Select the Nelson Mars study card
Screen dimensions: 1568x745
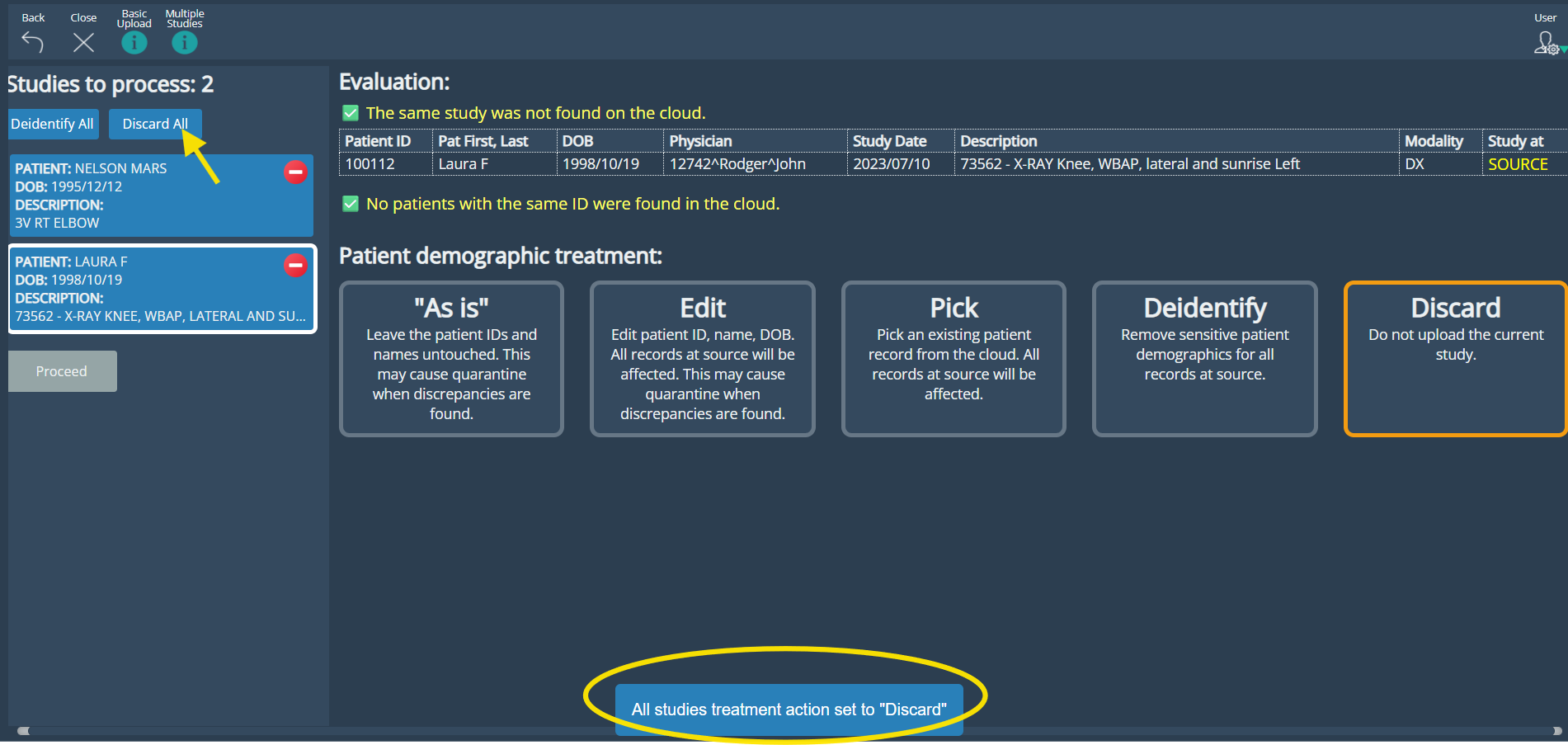pyautogui.click(x=148, y=196)
